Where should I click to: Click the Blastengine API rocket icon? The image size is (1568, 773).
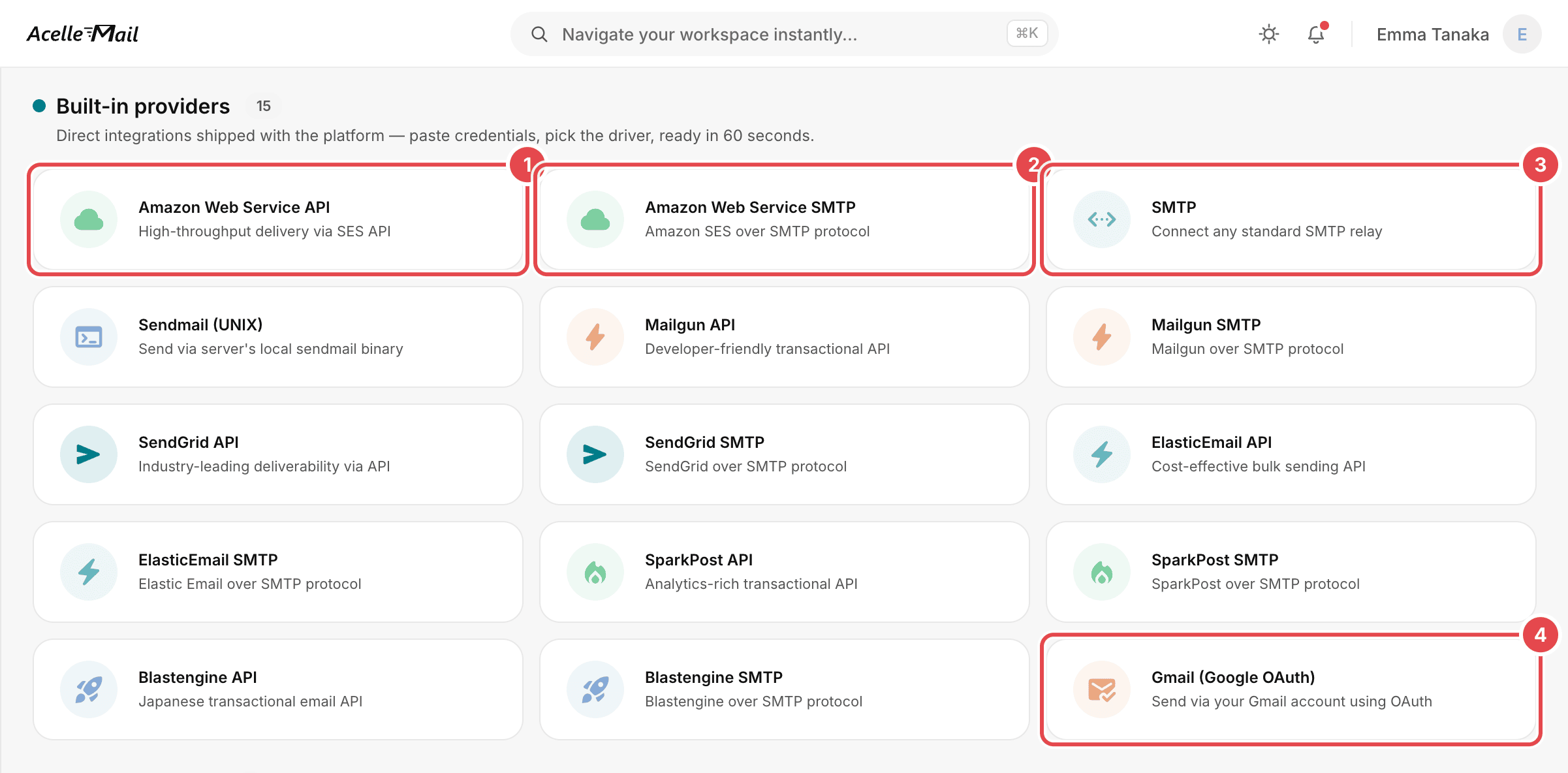pos(89,689)
